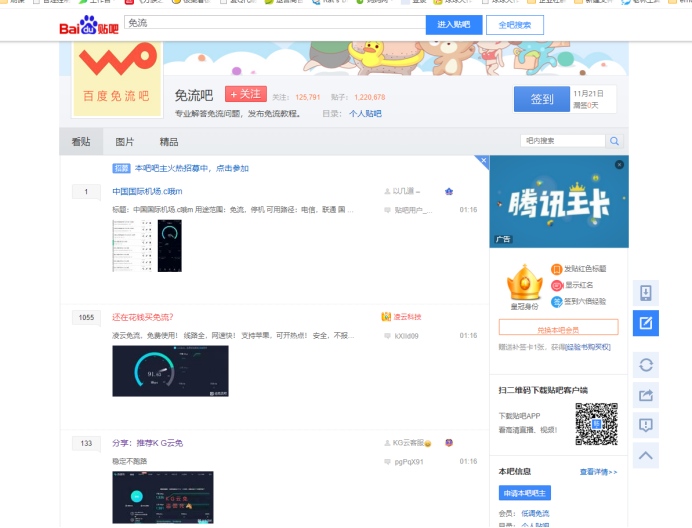Switch to the 图片 tab
Image resolution: width=692 pixels, height=528 pixels.
125,142
